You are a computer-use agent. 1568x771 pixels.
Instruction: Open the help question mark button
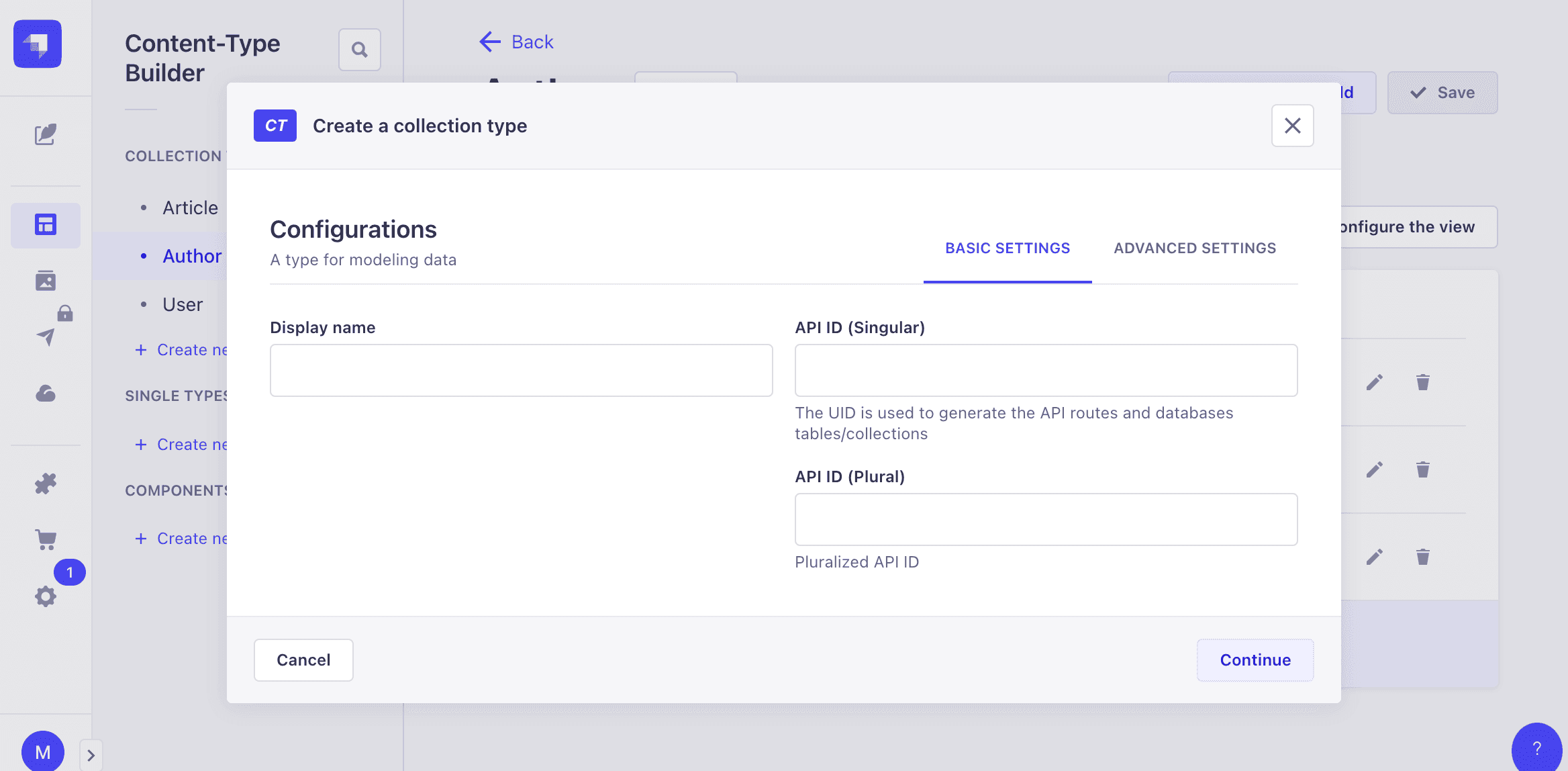pos(1537,747)
